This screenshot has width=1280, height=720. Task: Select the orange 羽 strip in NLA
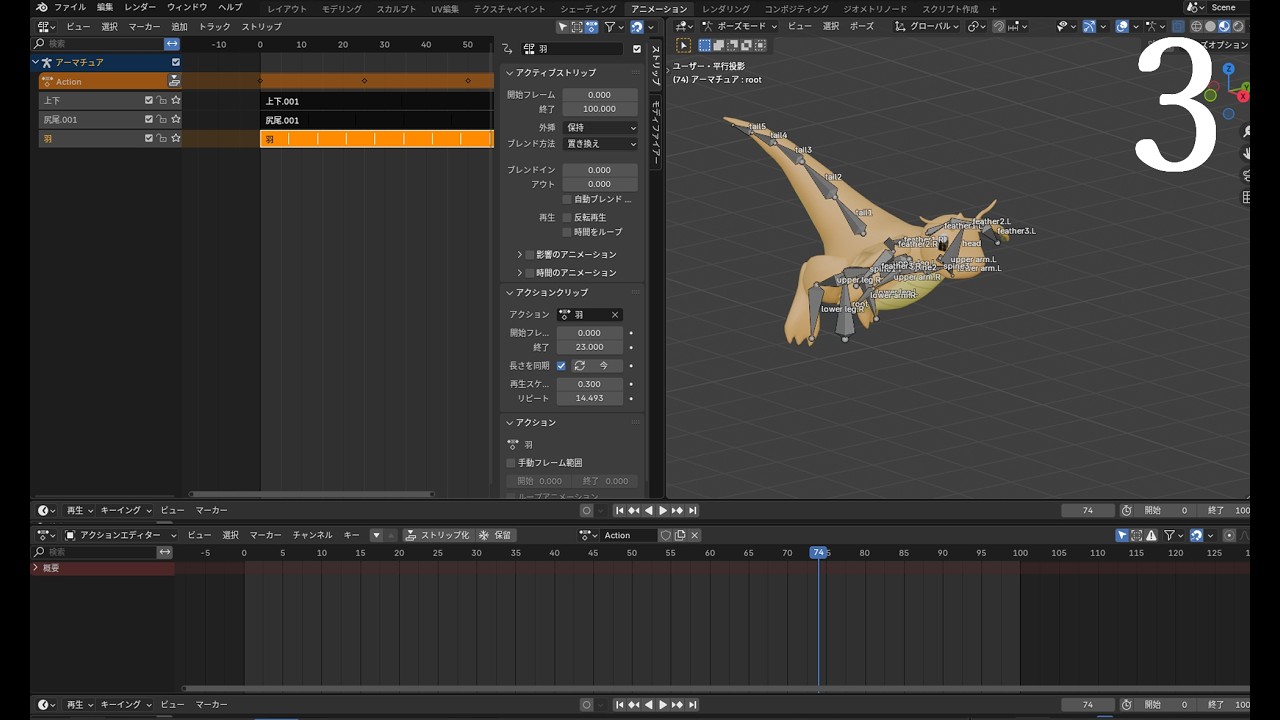pos(377,139)
